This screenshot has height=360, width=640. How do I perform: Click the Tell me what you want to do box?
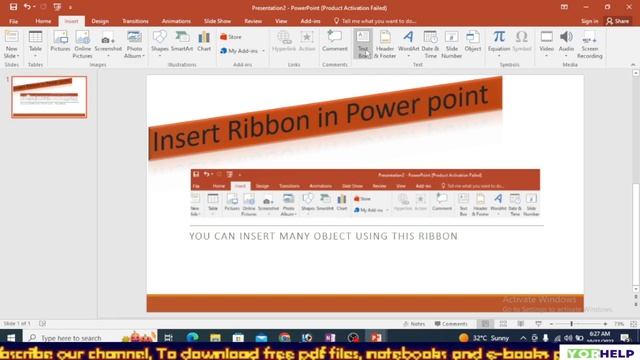(x=375, y=21)
